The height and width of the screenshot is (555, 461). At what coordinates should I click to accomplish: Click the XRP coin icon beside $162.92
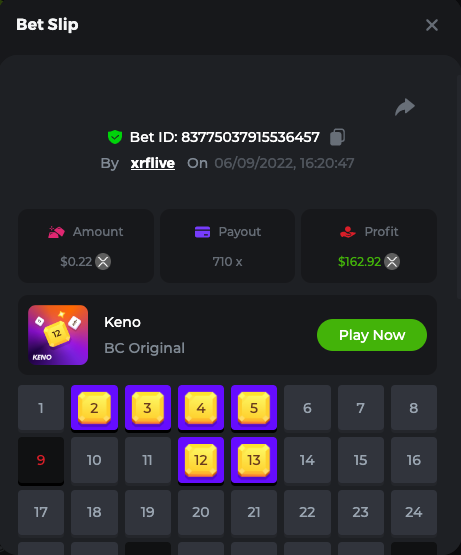click(392, 262)
